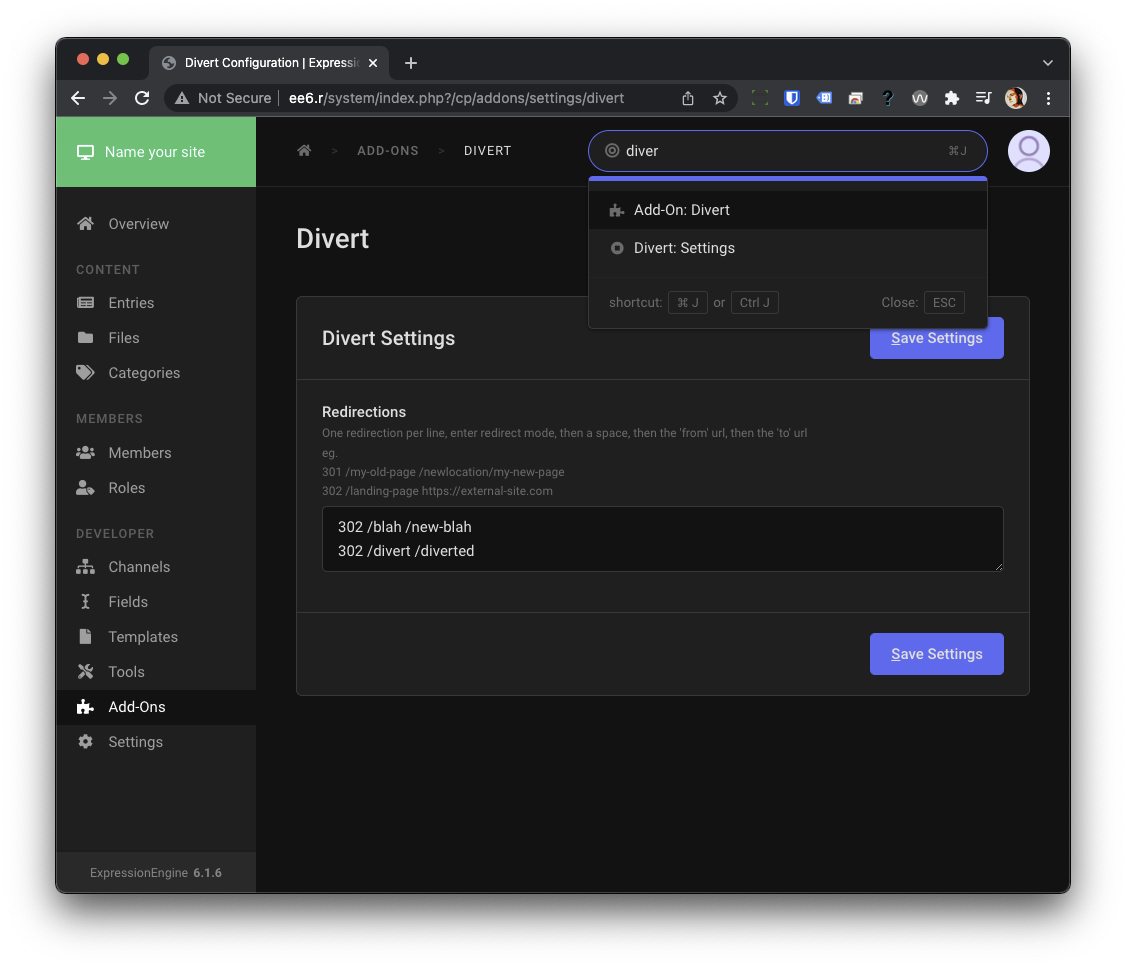Open new browser tab
1126x967 pixels.
(x=411, y=63)
